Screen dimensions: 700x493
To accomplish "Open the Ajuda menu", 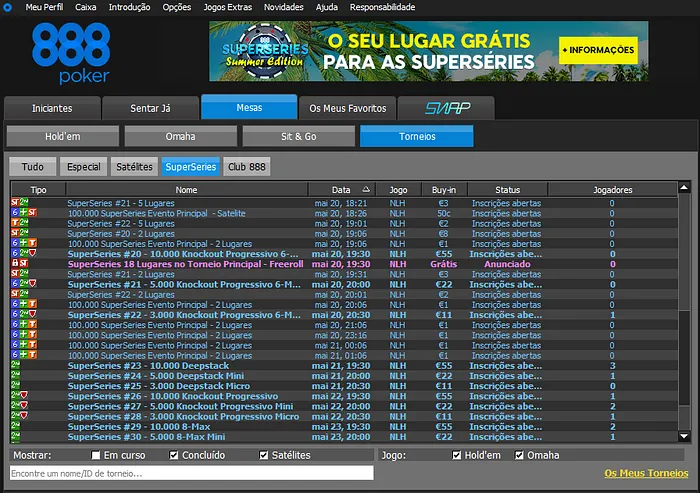I will 327,7.
